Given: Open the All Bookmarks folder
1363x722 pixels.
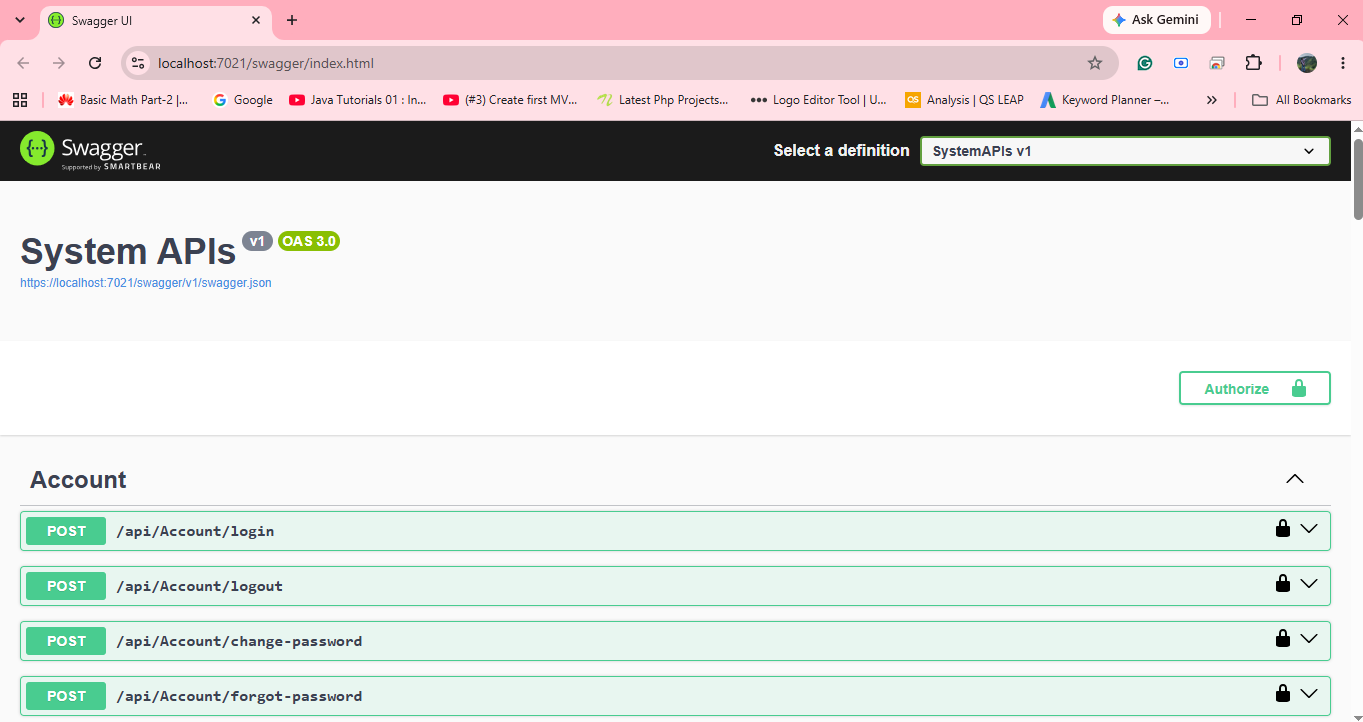Looking at the screenshot, I should (x=1302, y=100).
